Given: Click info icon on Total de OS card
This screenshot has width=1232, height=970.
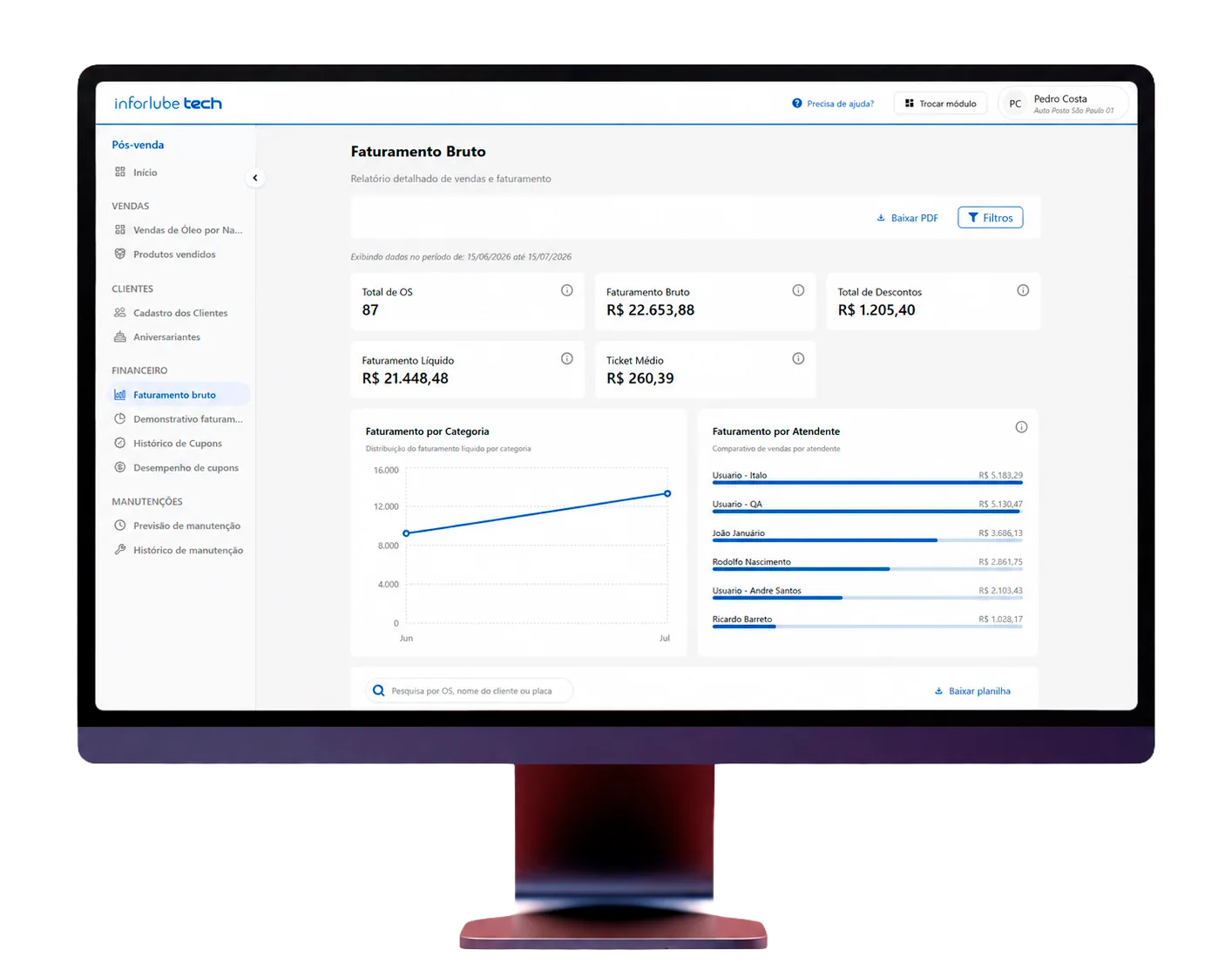Looking at the screenshot, I should click(567, 290).
